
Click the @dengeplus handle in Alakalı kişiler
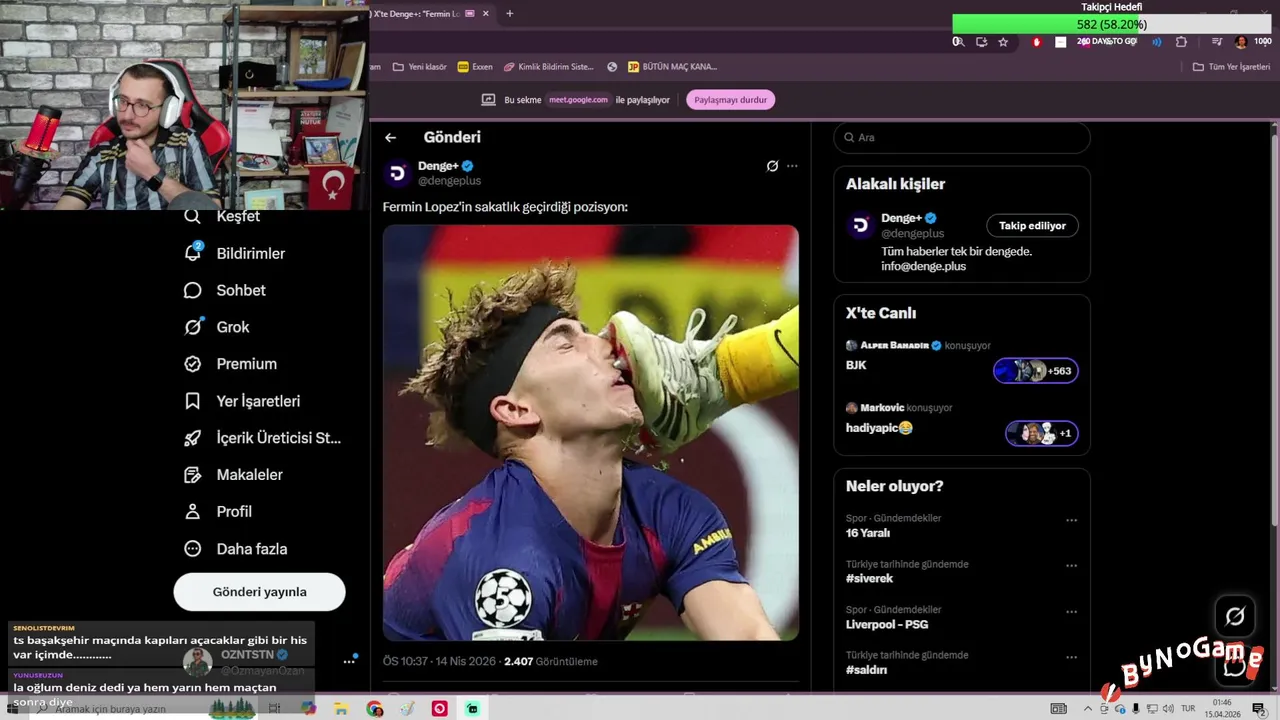click(912, 234)
